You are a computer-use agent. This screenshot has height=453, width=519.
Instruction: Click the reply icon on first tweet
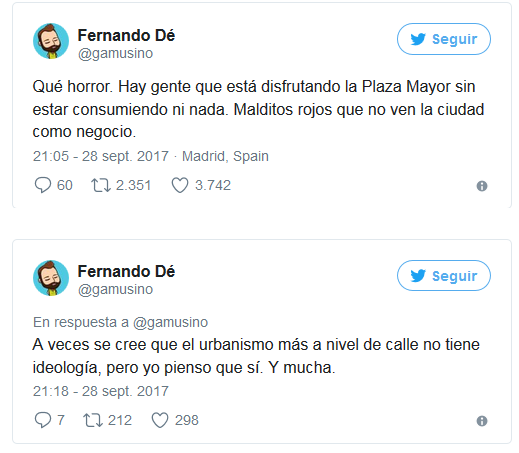(43, 185)
